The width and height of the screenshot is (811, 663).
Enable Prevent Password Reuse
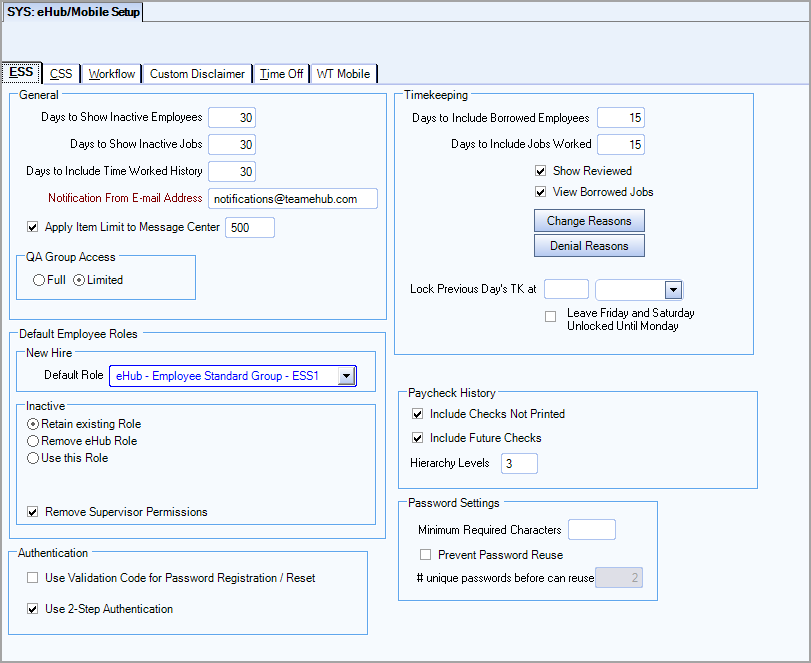click(x=425, y=555)
